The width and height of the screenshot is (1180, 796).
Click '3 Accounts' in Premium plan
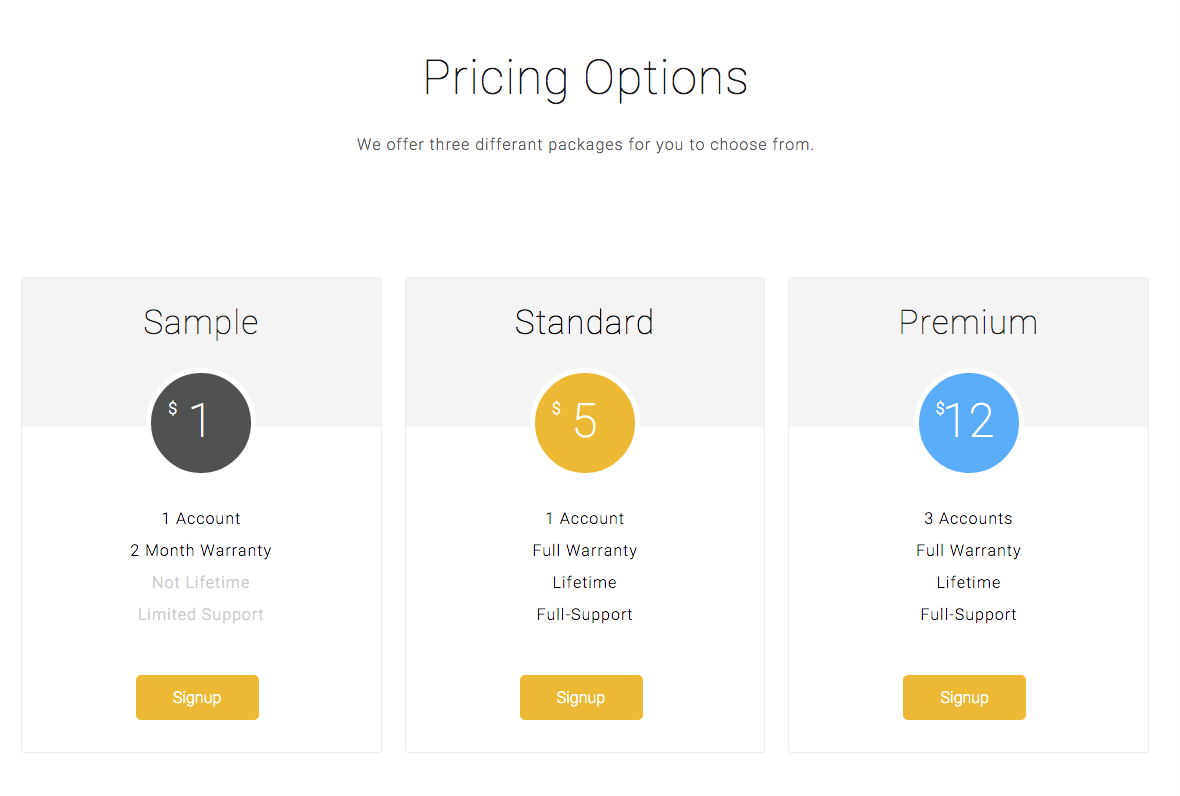click(x=969, y=518)
